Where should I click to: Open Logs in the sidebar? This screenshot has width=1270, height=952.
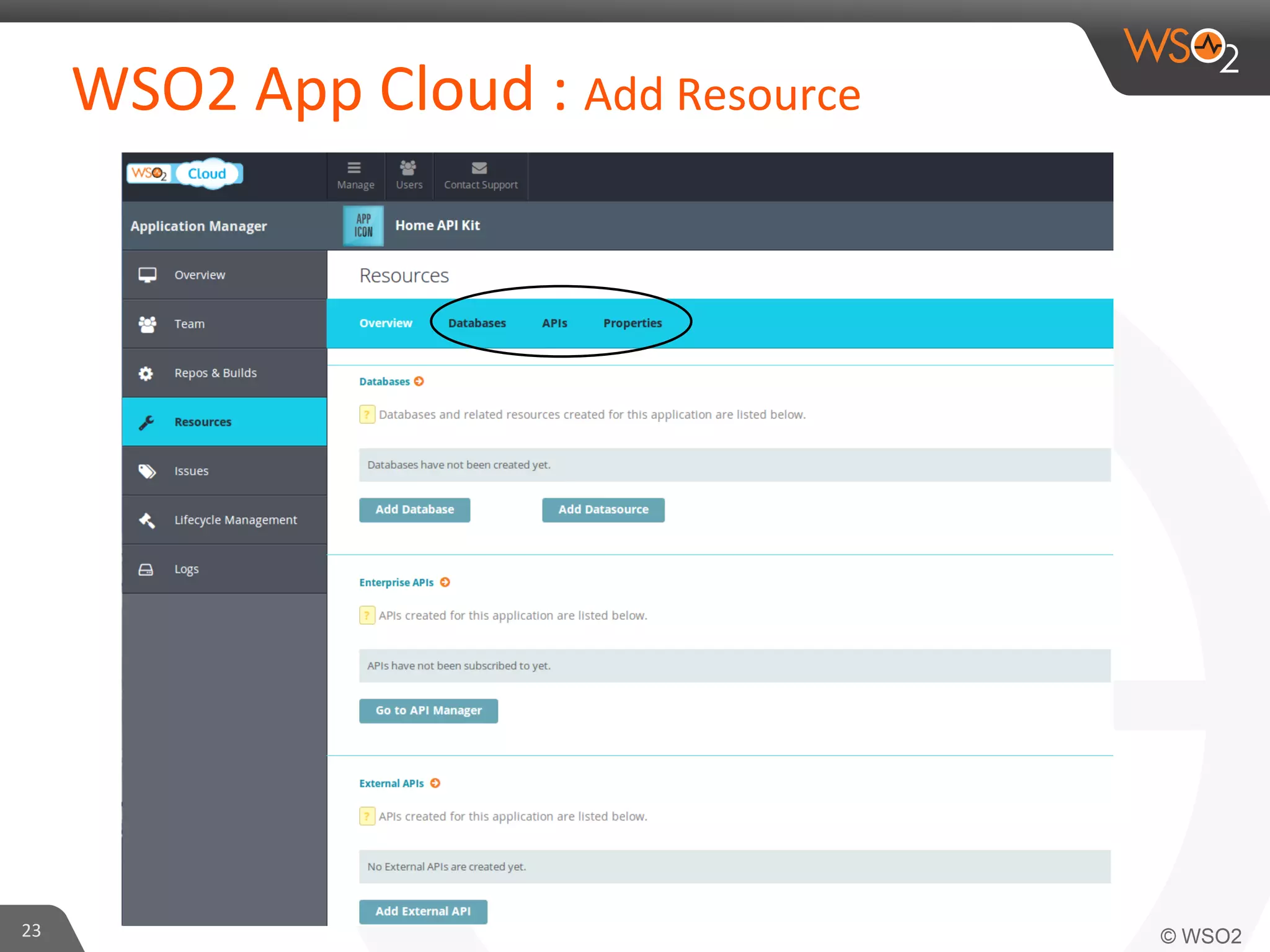[224, 568]
